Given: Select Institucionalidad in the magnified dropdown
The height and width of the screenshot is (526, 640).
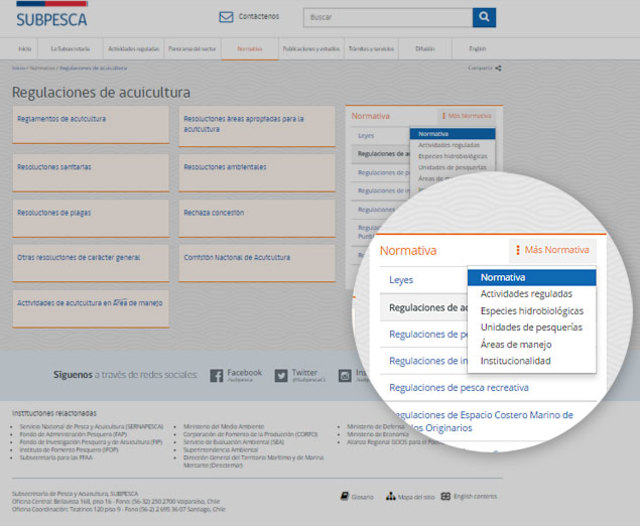Looking at the screenshot, I should [516, 361].
